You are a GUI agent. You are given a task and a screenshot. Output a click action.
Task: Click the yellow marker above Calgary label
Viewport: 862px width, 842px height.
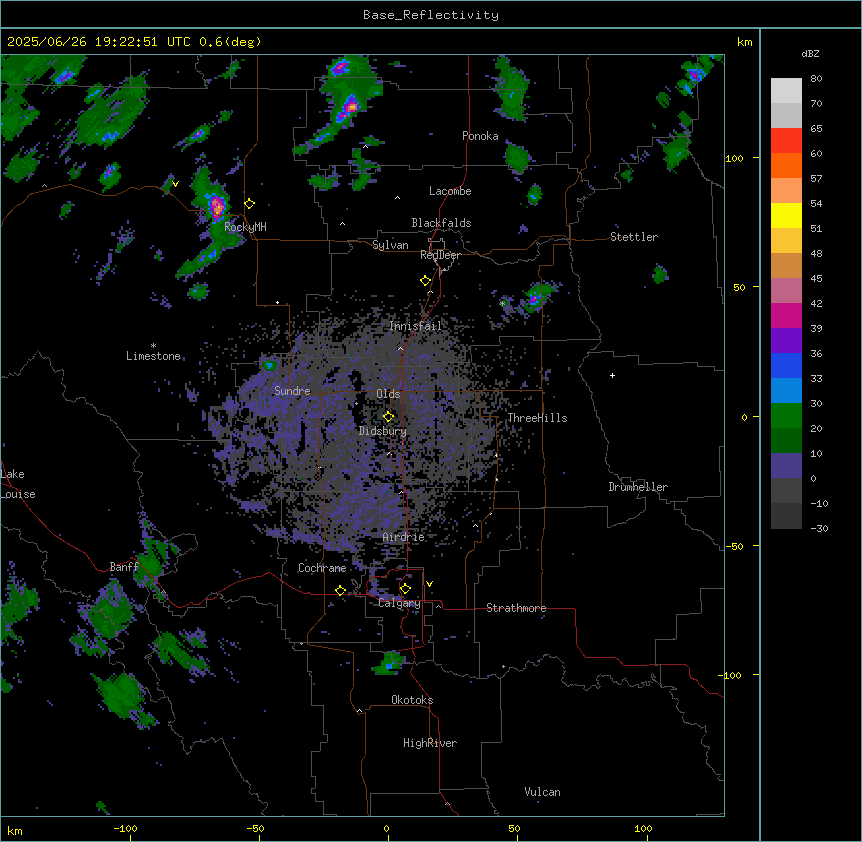[405, 589]
